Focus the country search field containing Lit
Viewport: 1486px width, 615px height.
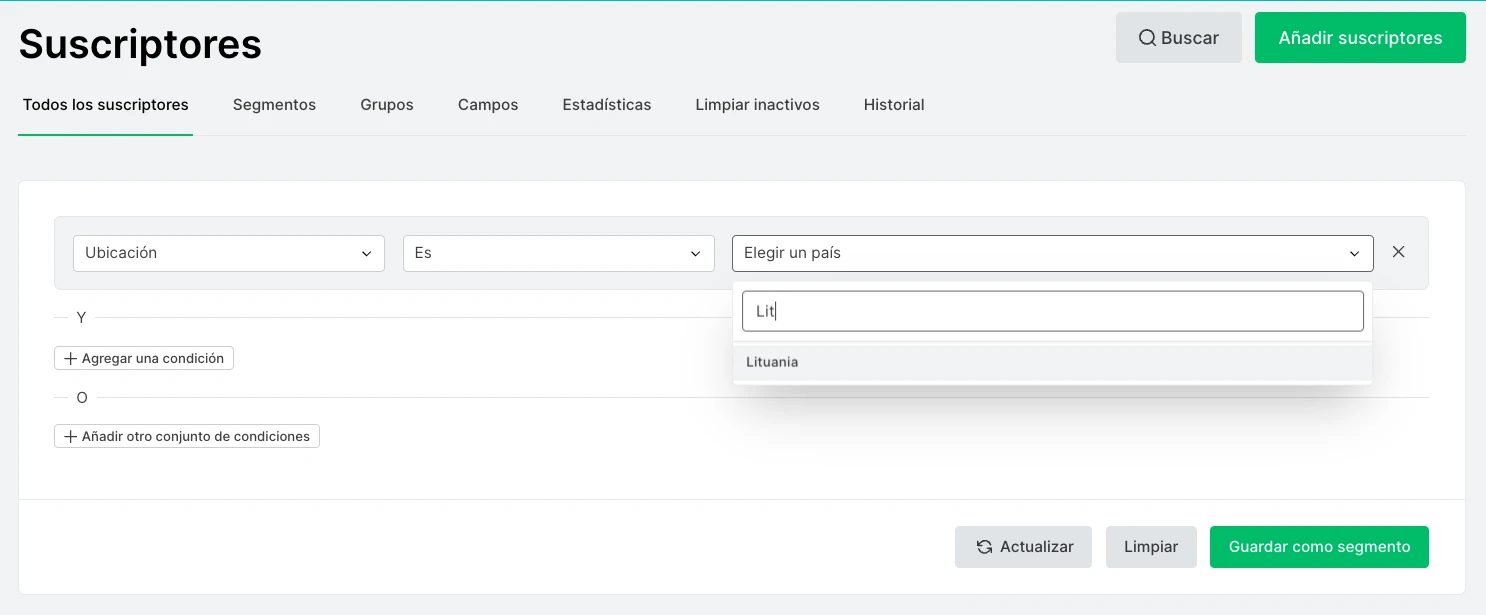pos(1052,311)
